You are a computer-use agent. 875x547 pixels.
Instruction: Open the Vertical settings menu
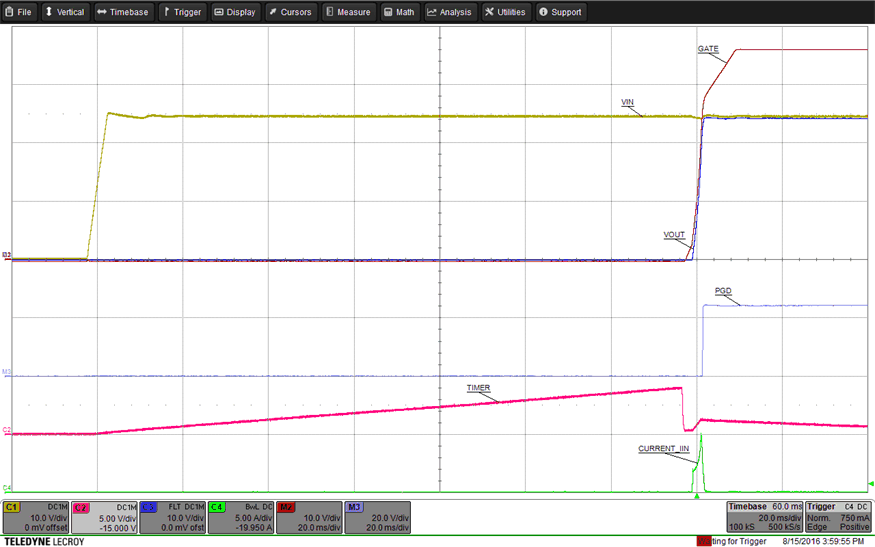click(x=65, y=12)
